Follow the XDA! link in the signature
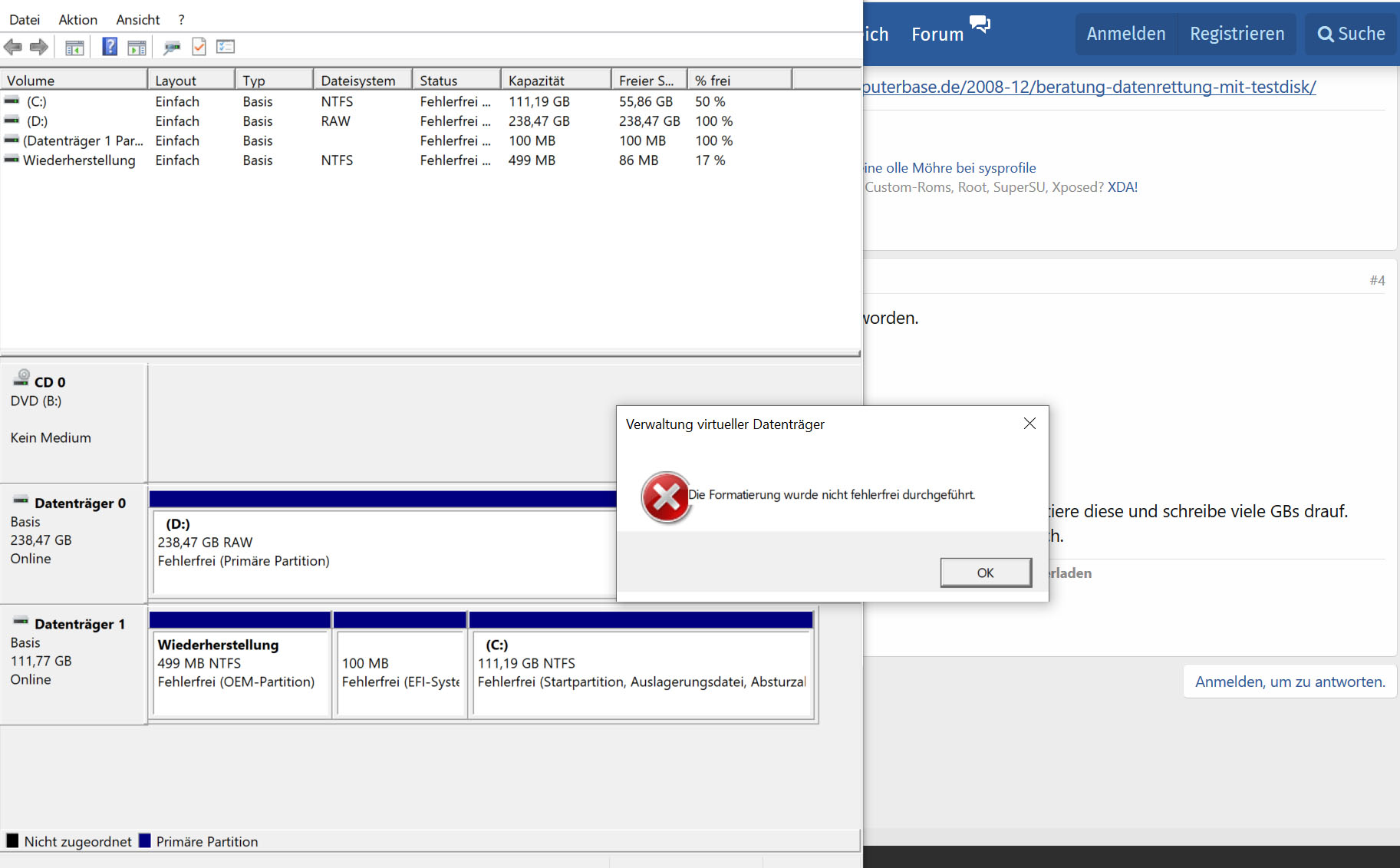 pyautogui.click(x=1122, y=186)
